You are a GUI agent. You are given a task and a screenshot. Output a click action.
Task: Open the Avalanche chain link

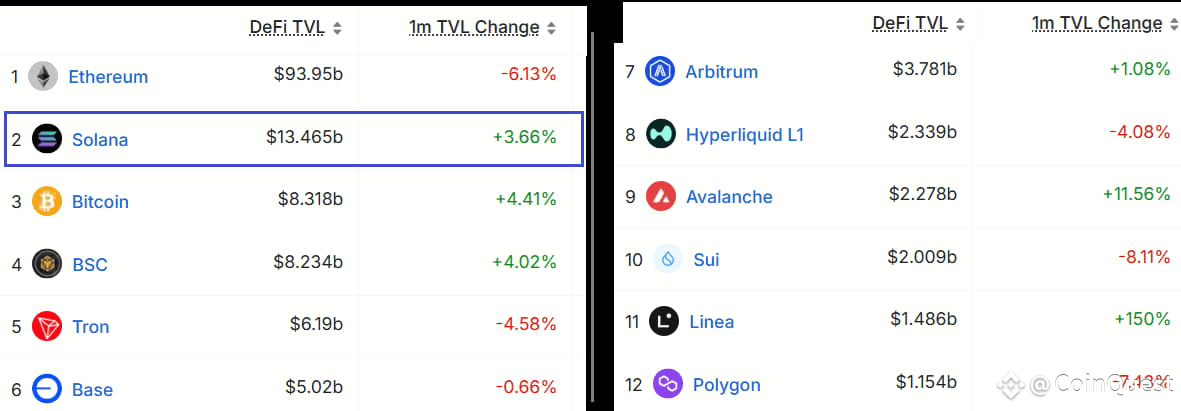729,197
